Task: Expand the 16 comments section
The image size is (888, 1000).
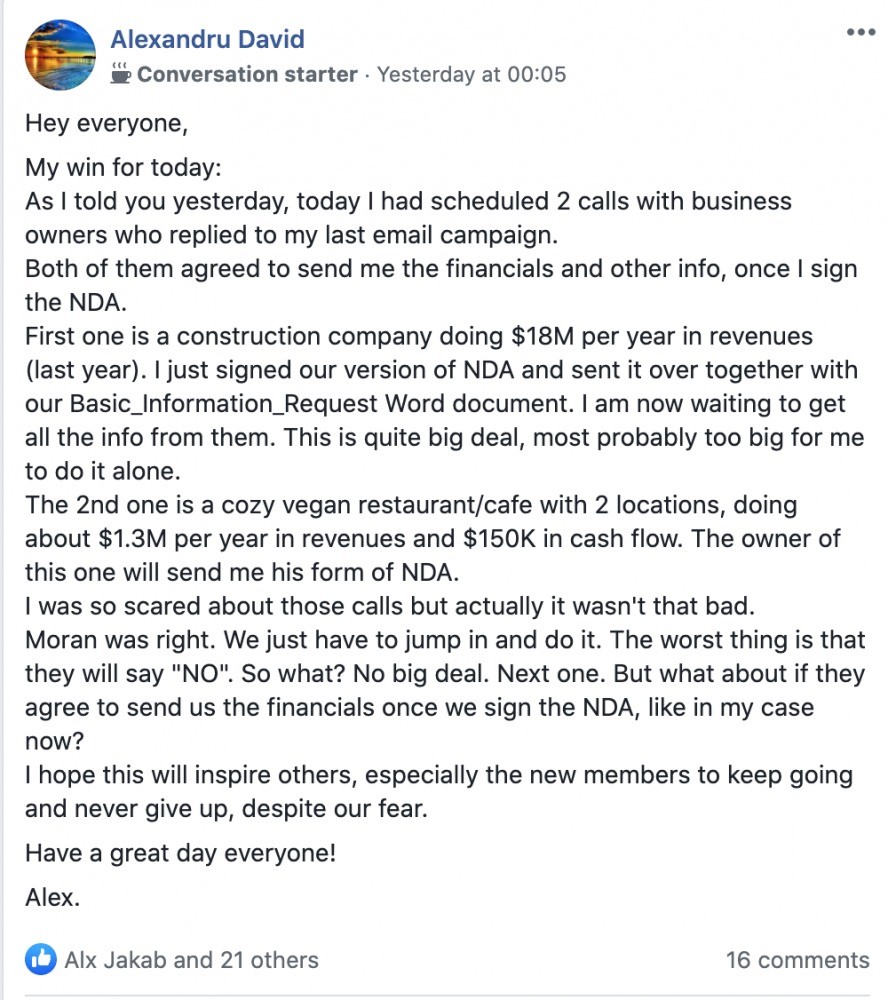Action: tap(797, 960)
